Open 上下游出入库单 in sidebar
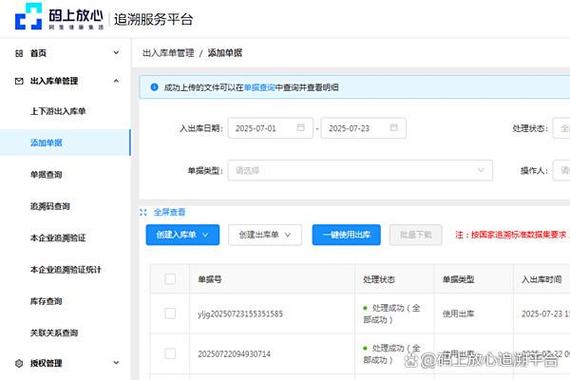This screenshot has width=570, height=380. 58,111
